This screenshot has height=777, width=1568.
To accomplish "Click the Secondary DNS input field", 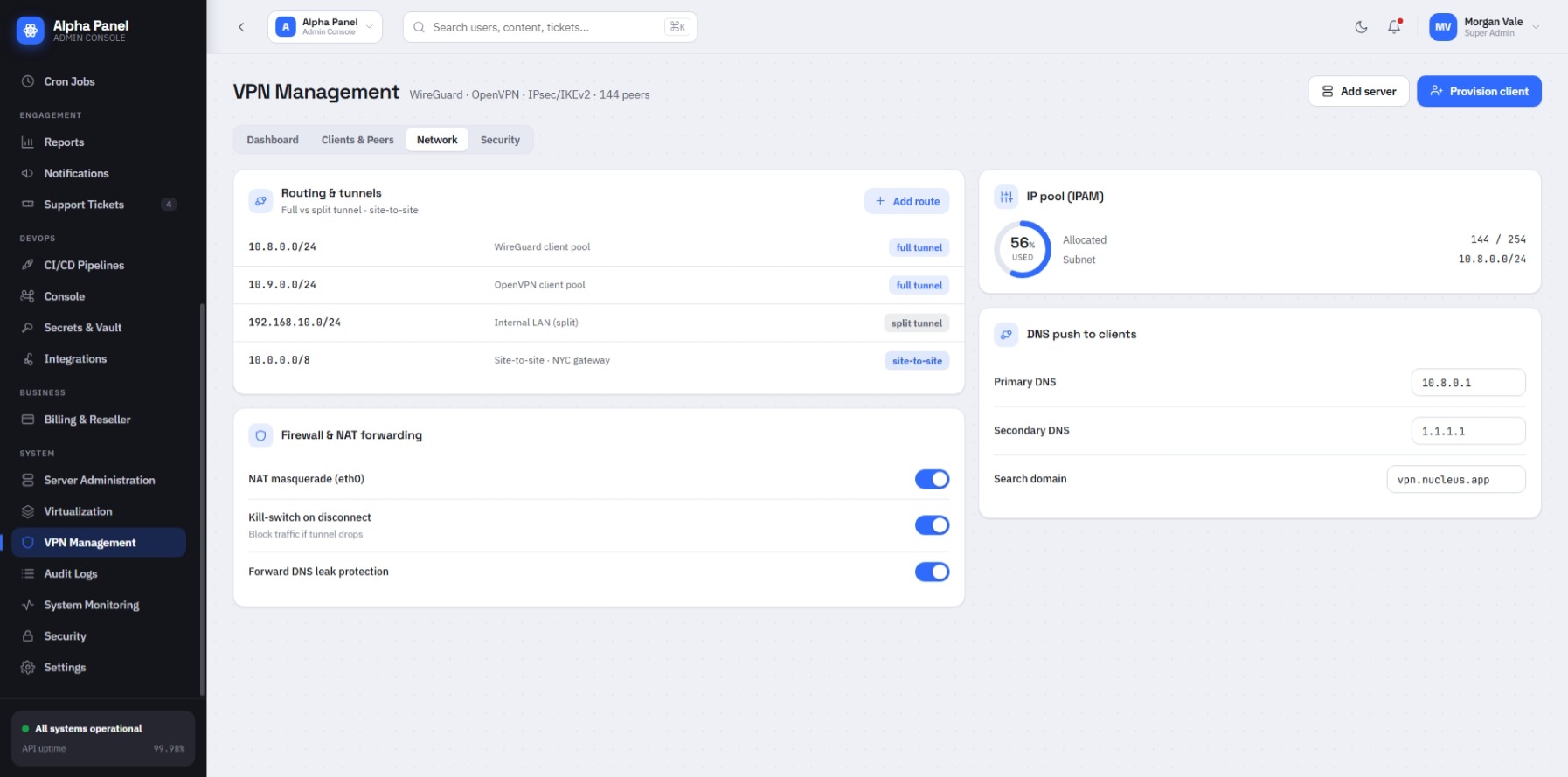I will [1468, 431].
